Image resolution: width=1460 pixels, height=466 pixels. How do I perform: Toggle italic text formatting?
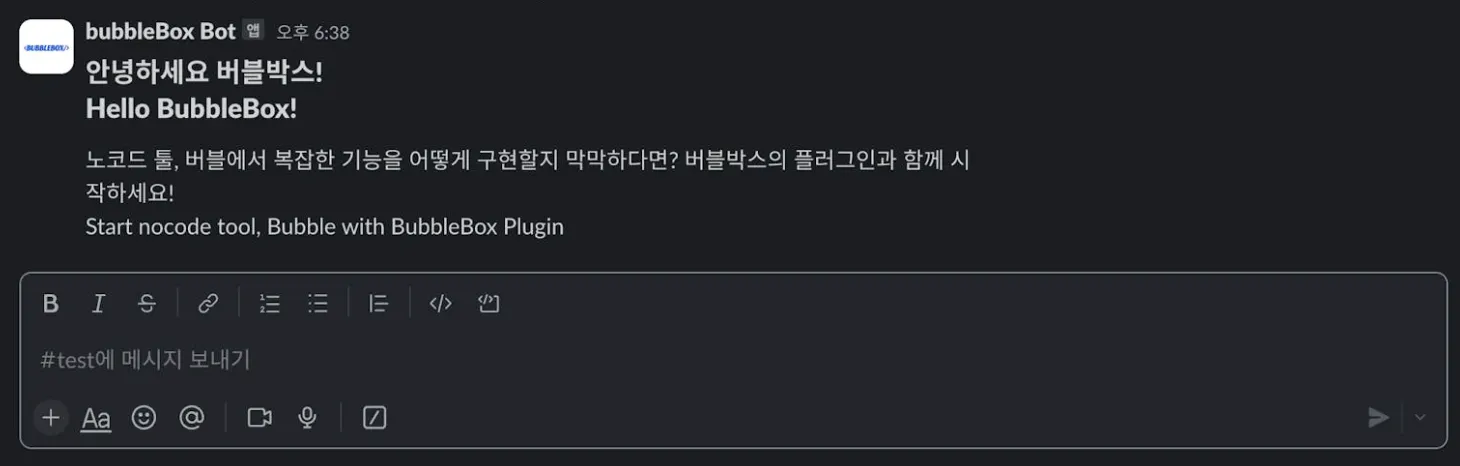point(98,304)
